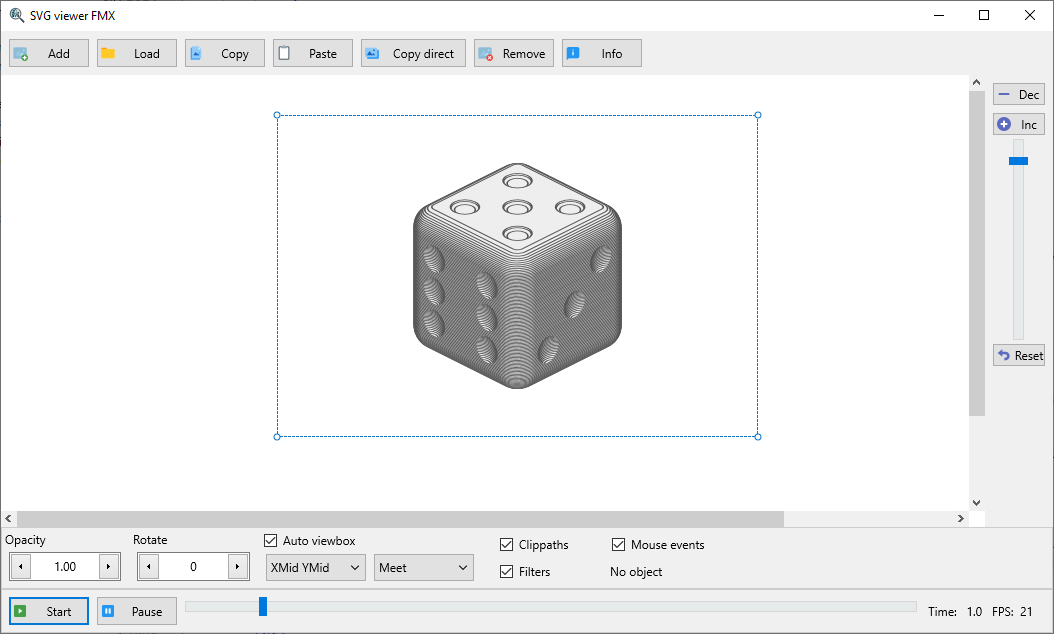Remove the selected SVG with Remove
Viewport: 1054px width, 634px height.
513,54
